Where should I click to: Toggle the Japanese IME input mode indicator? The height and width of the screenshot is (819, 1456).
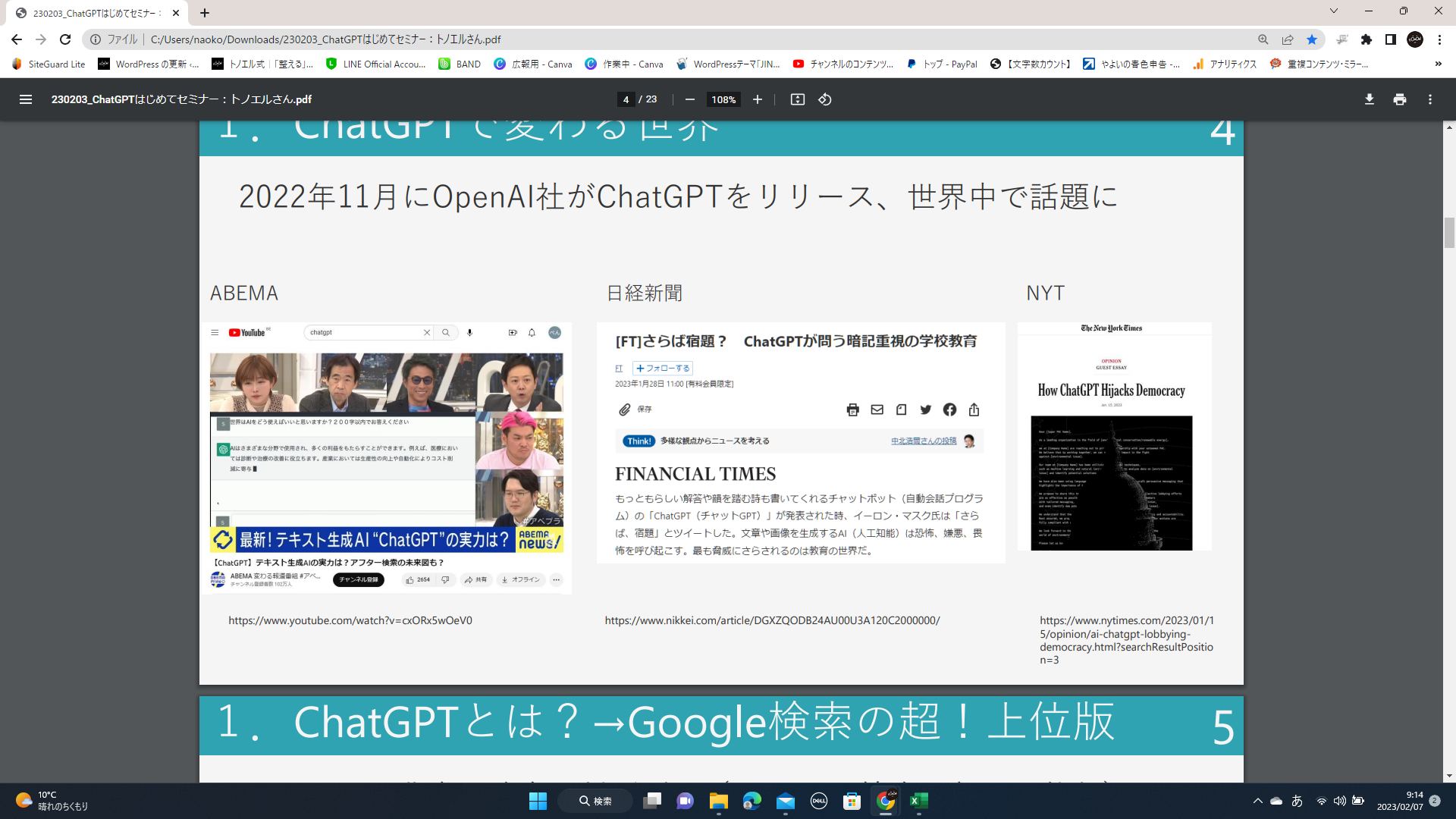[1298, 801]
